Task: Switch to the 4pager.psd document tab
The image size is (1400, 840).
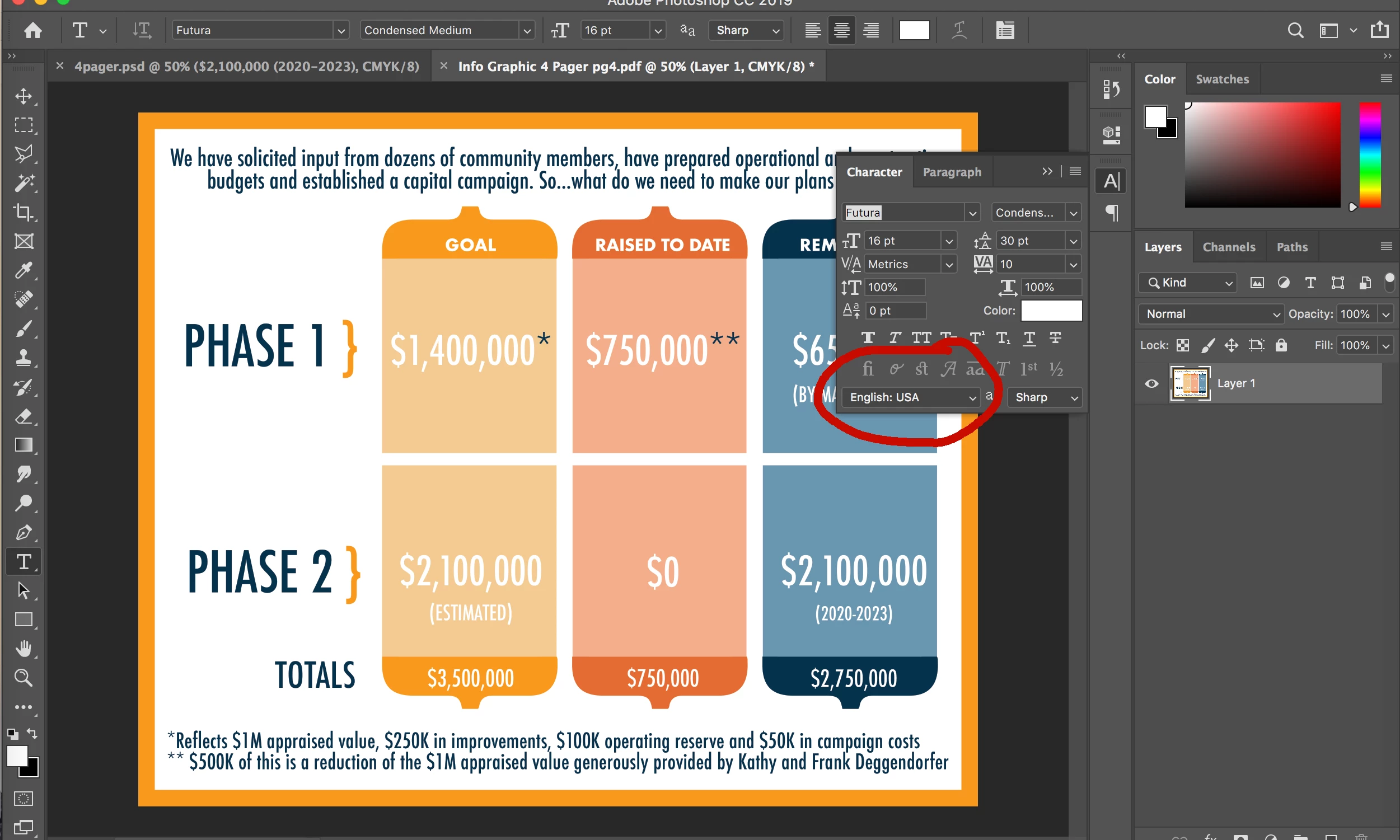Action: click(x=246, y=66)
